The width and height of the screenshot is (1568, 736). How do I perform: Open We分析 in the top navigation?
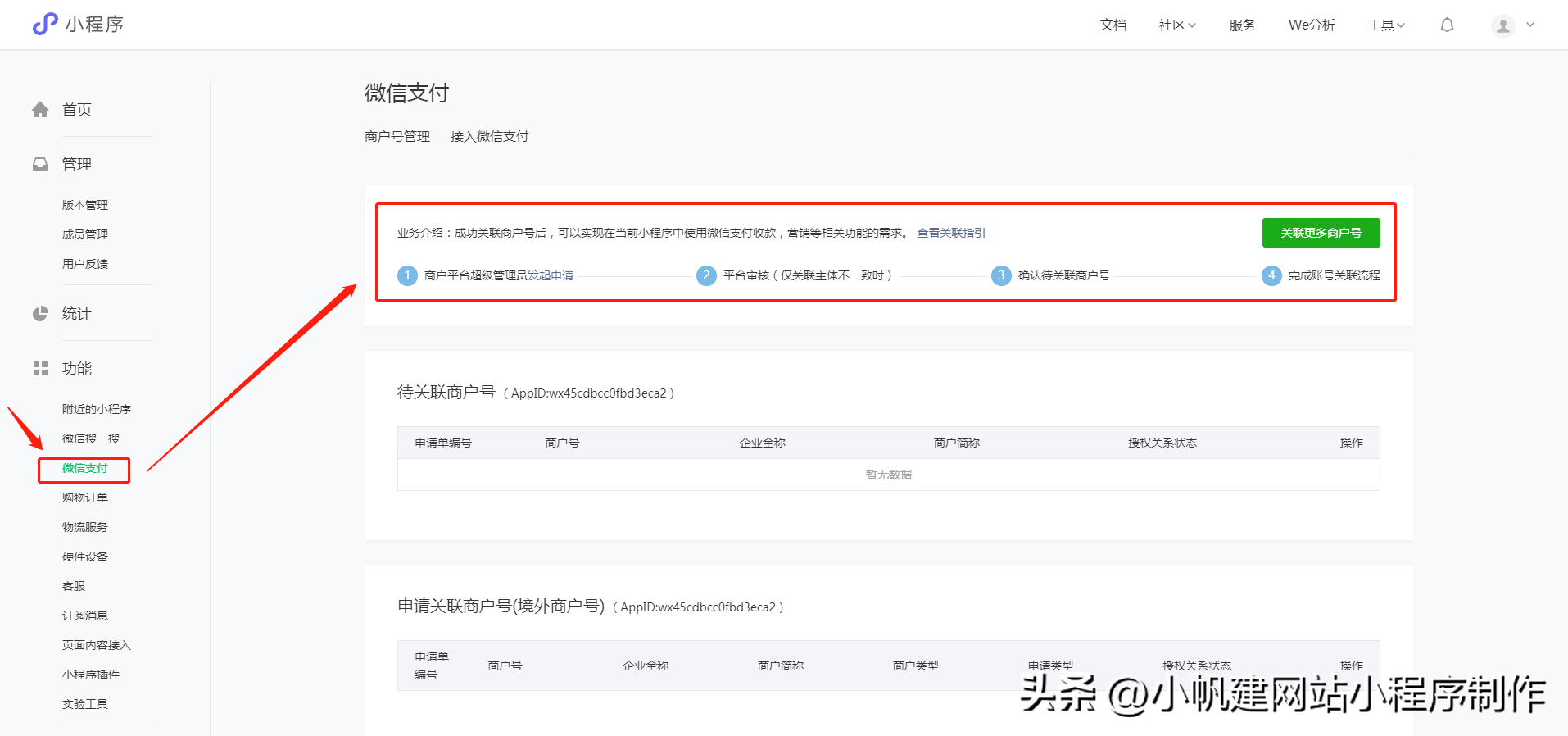(1312, 25)
